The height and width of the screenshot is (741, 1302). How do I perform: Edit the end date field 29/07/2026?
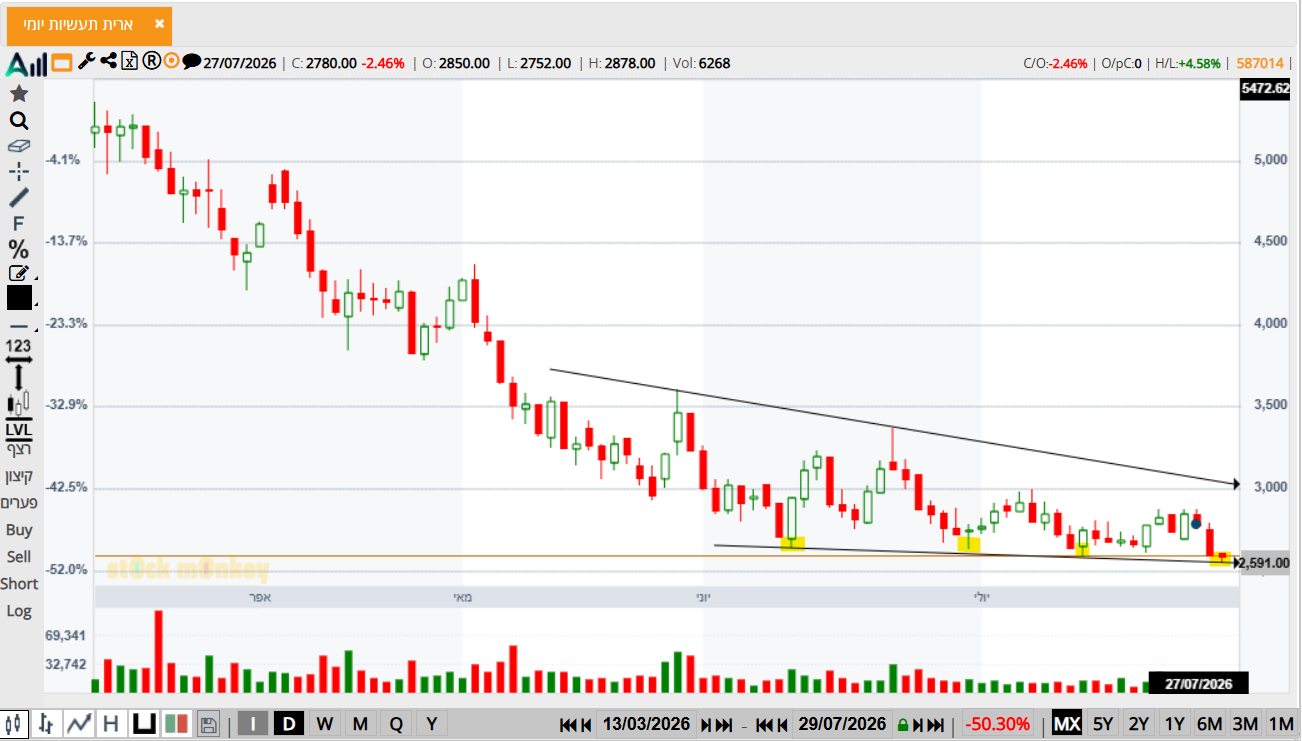tap(842, 724)
